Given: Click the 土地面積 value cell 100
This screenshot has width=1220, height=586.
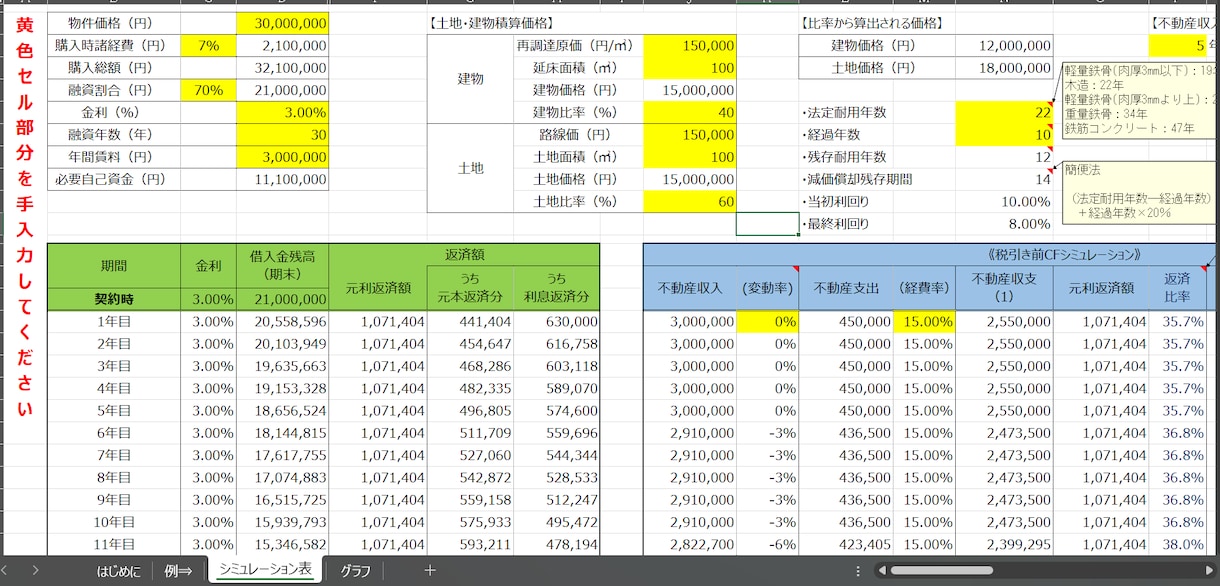Looking at the screenshot, I should coord(690,157).
